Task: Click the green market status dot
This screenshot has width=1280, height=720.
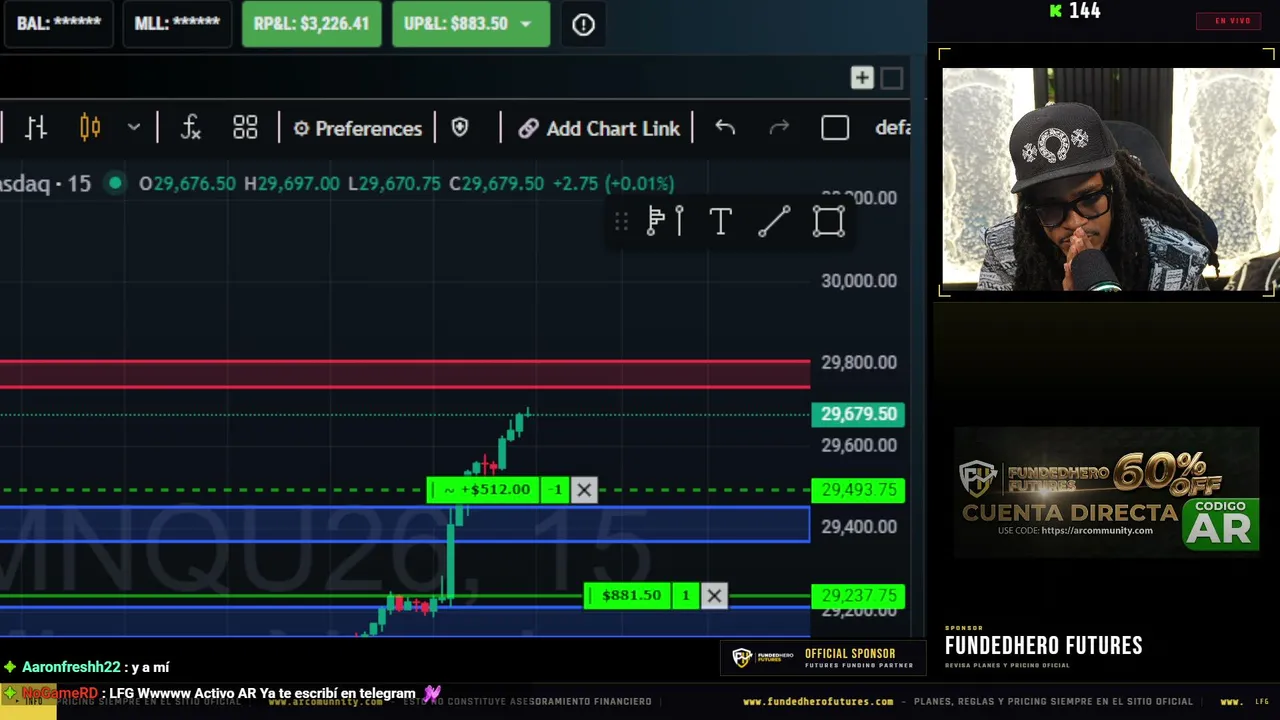Action: [x=116, y=183]
